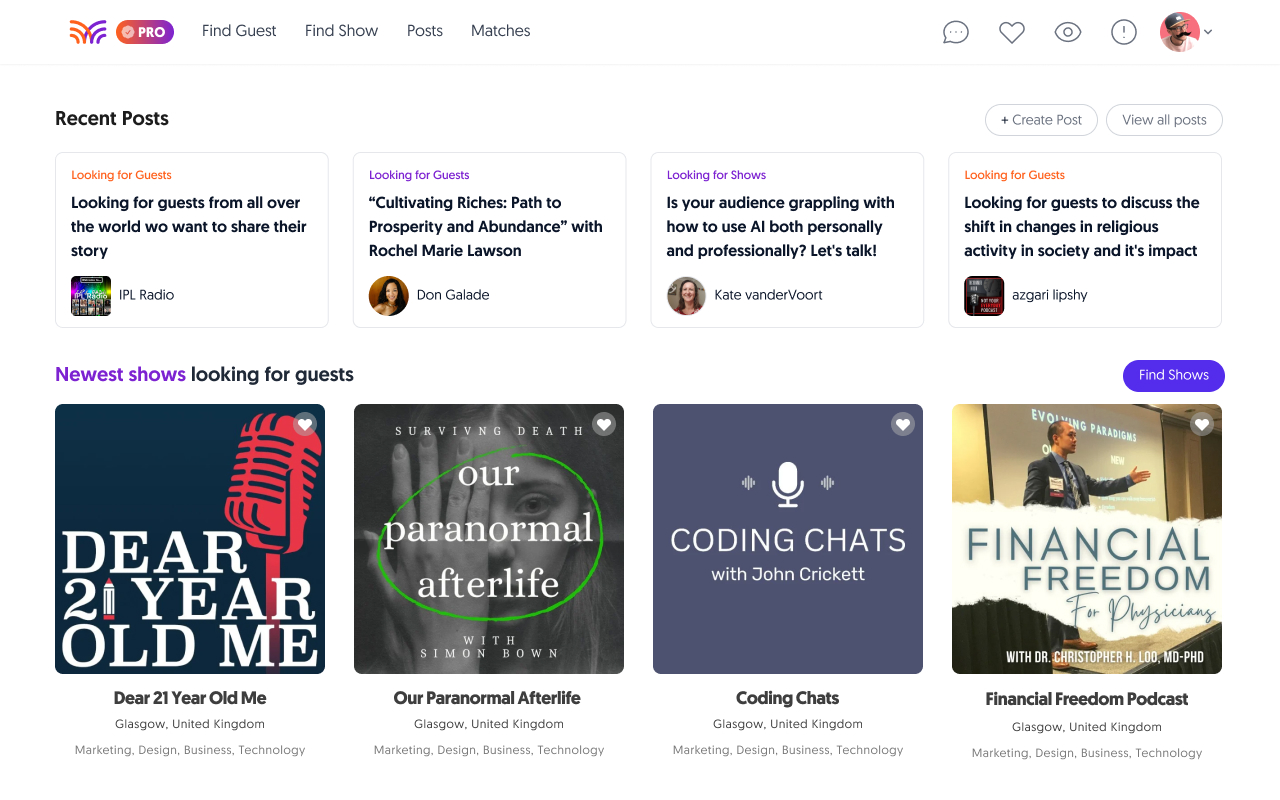This screenshot has width=1280, height=800.
Task: Click IPL Radio avatar icon
Action: point(91,296)
